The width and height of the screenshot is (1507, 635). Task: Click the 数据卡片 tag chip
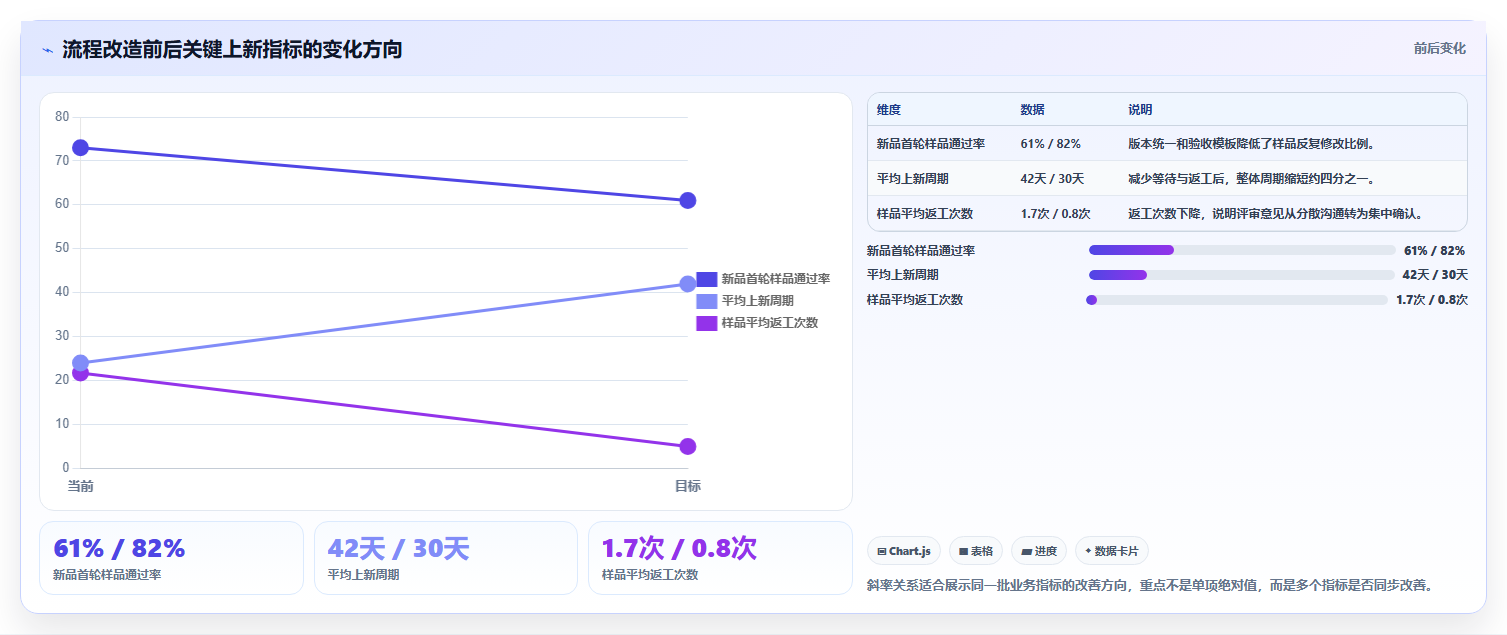coord(1112,551)
